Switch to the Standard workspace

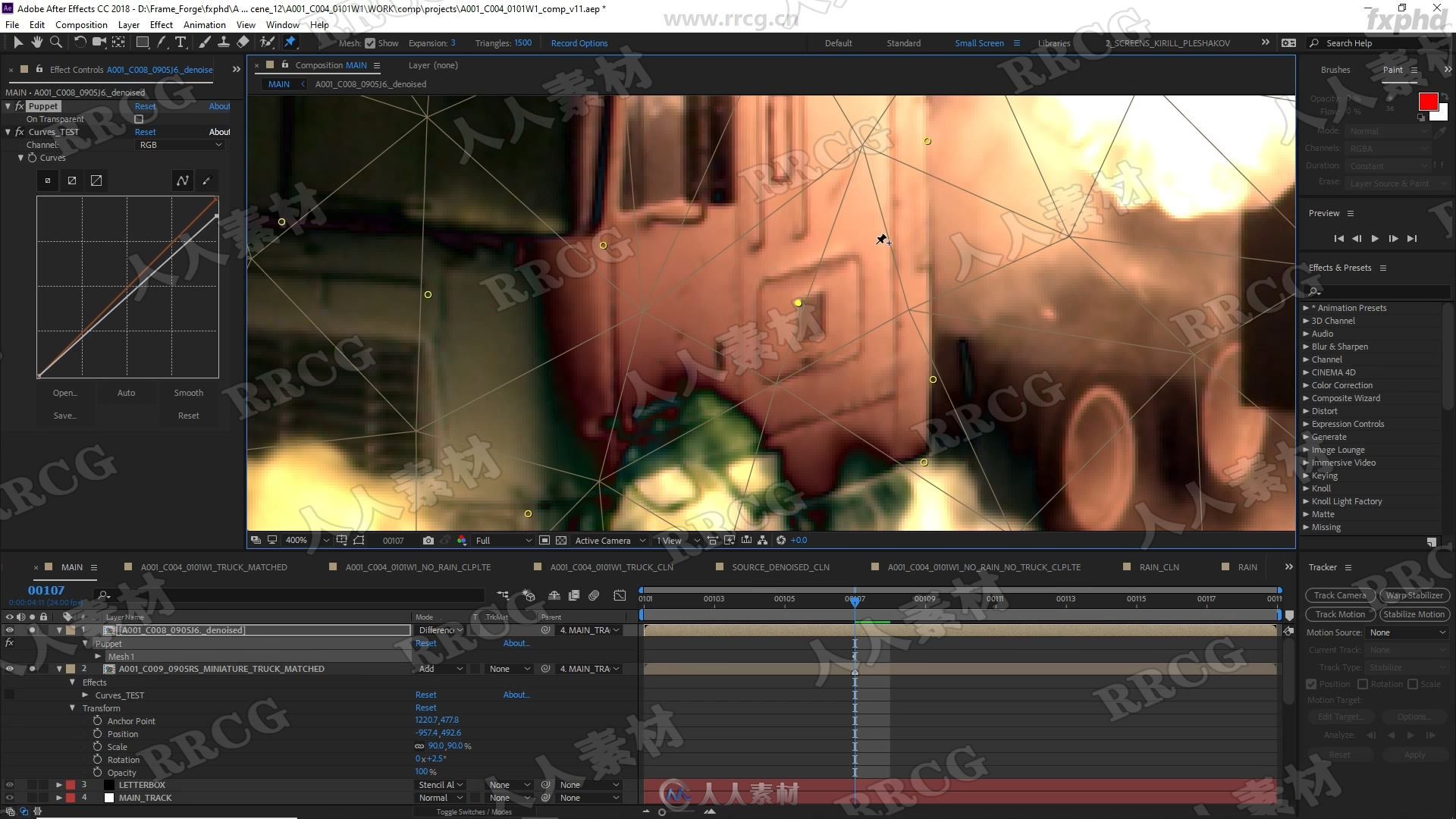(x=904, y=43)
